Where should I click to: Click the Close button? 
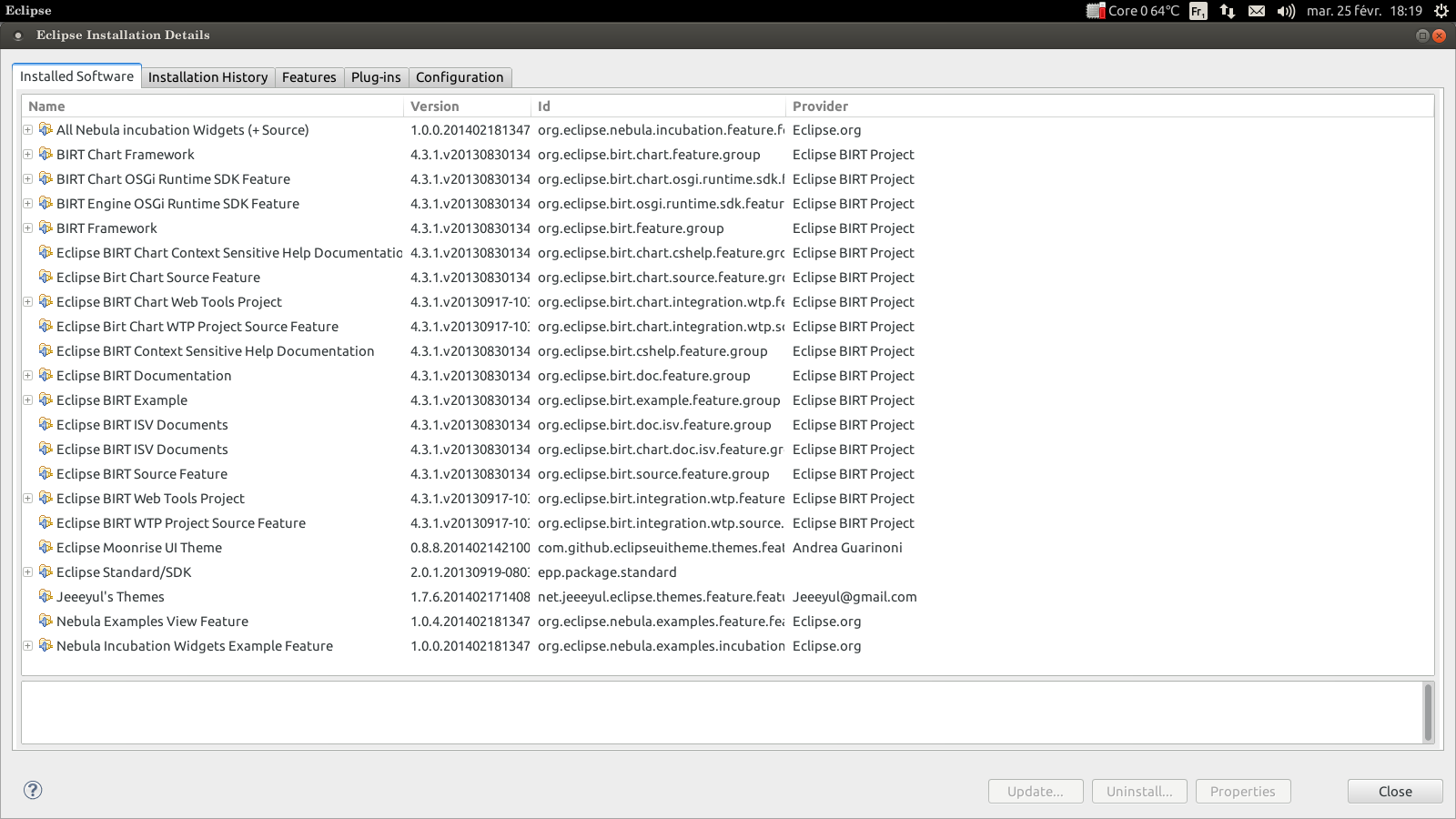point(1395,792)
